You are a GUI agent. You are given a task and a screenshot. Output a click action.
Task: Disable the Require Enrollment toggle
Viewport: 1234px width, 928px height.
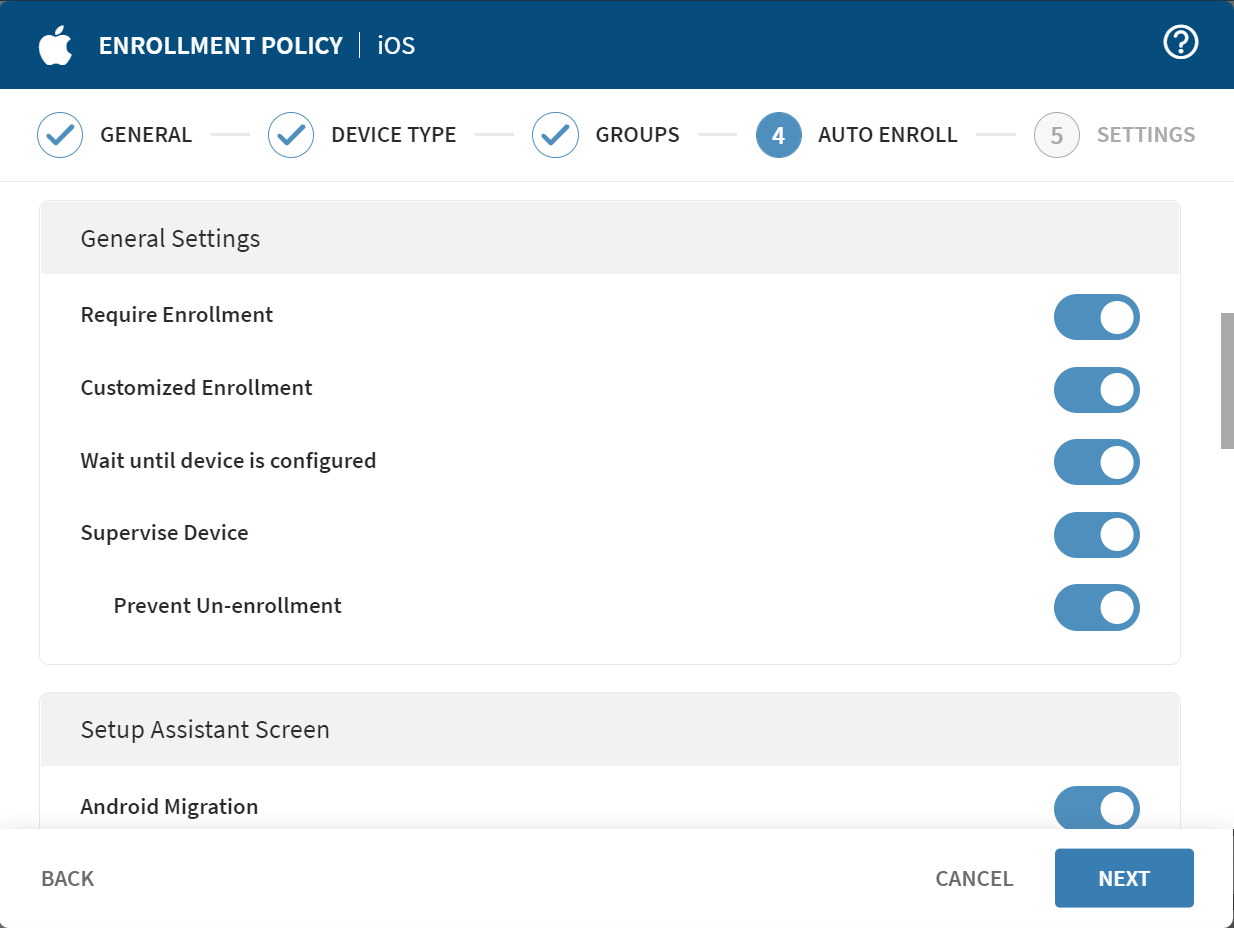click(x=1096, y=317)
